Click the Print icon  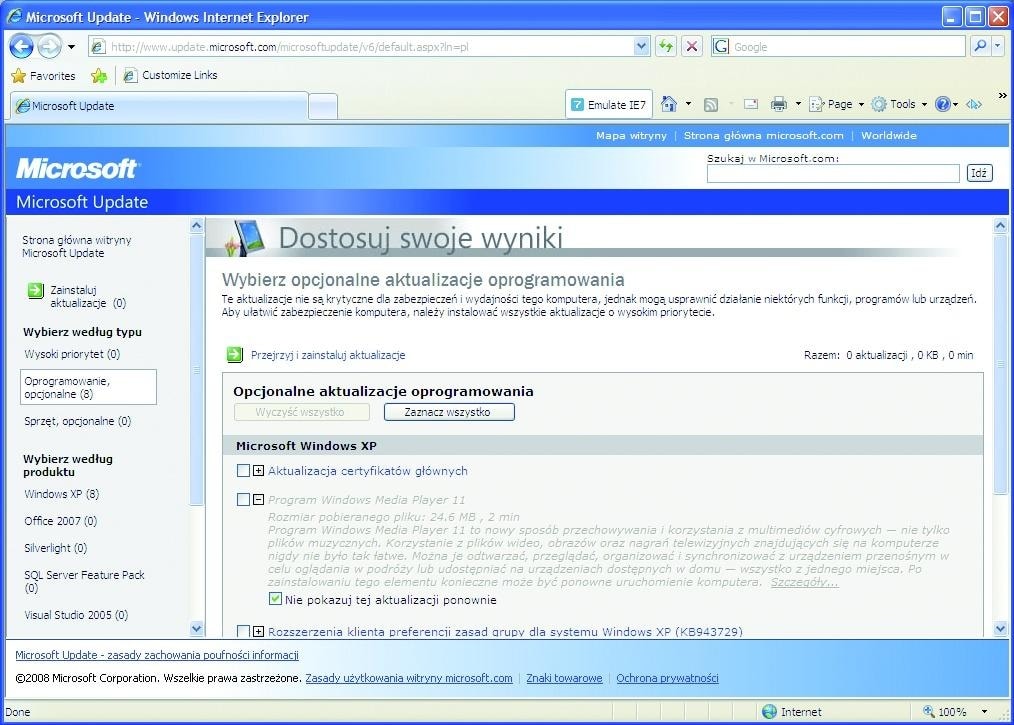tap(780, 103)
